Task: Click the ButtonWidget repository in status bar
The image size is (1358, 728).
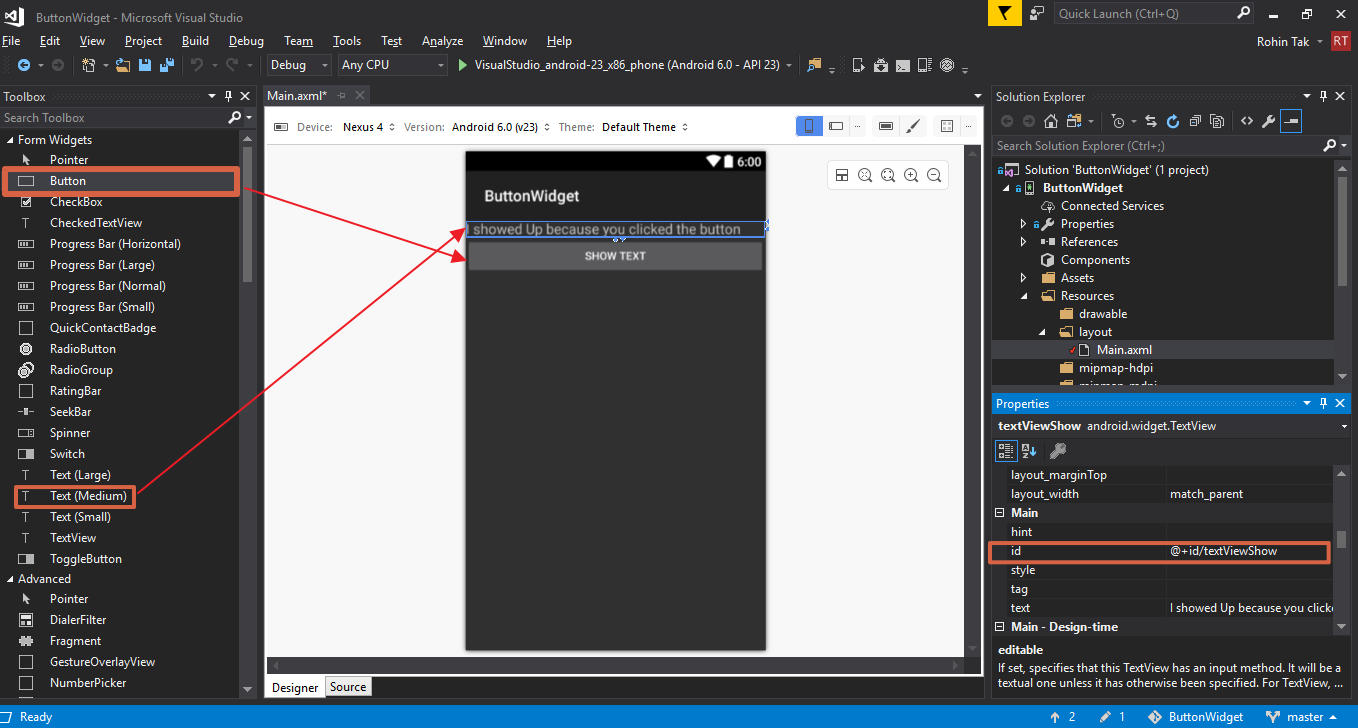Action: [x=1195, y=717]
